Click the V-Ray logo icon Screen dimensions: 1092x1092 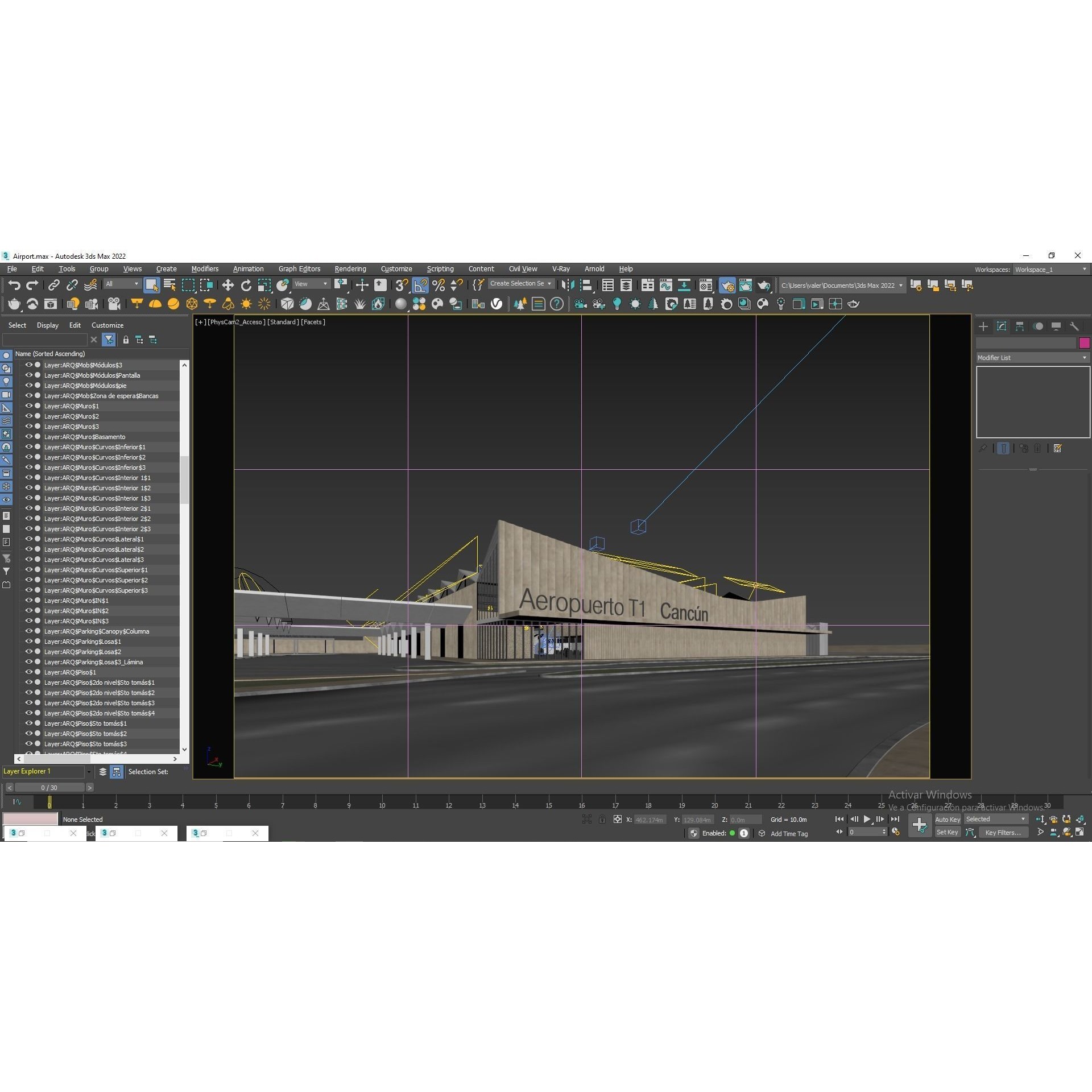click(x=497, y=304)
